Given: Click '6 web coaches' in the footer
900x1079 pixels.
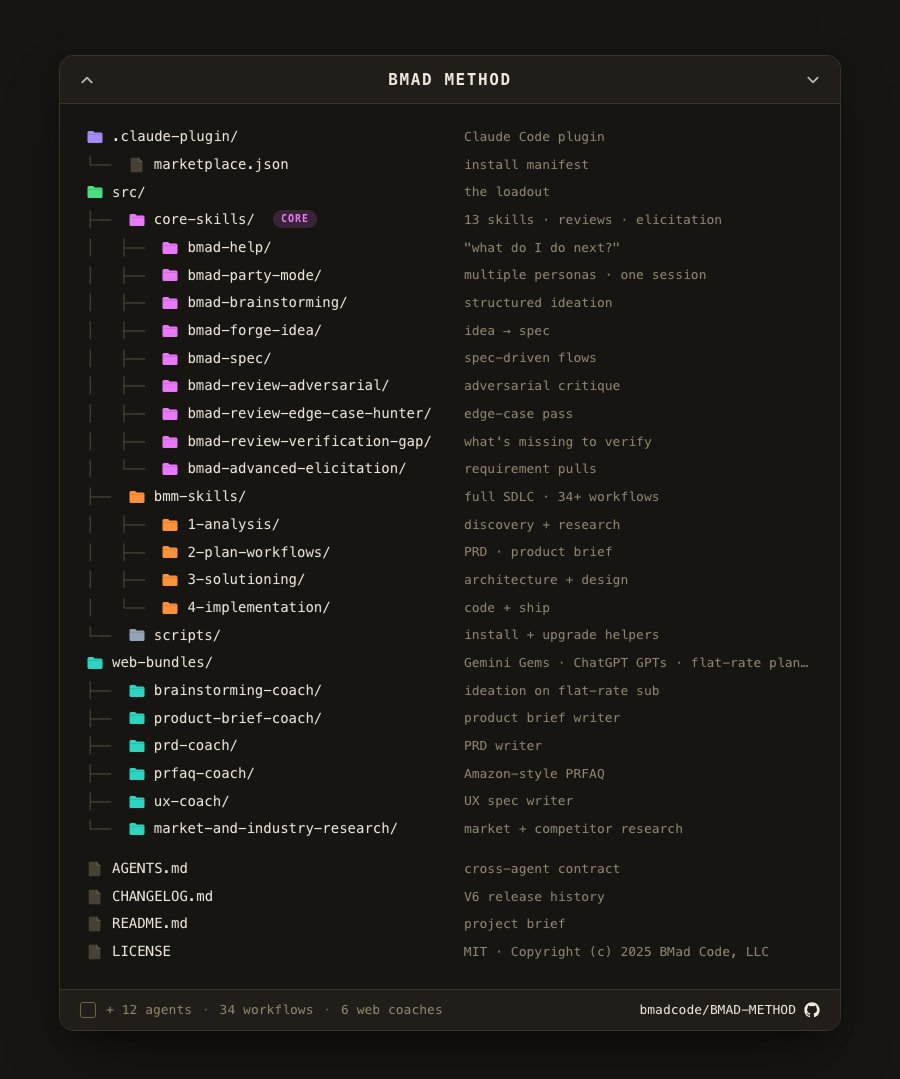Looking at the screenshot, I should tap(392, 1009).
